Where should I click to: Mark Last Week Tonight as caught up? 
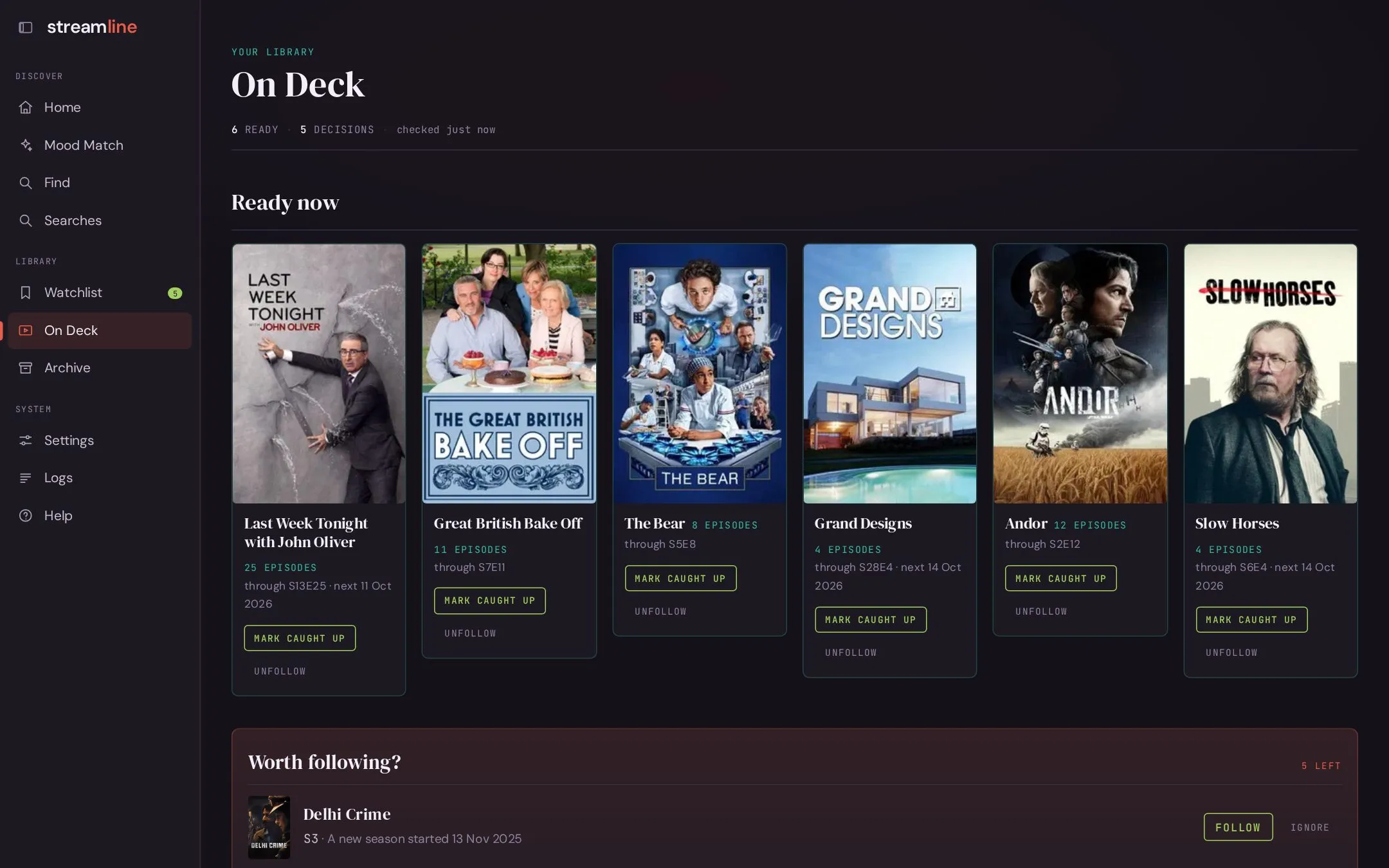tap(300, 638)
